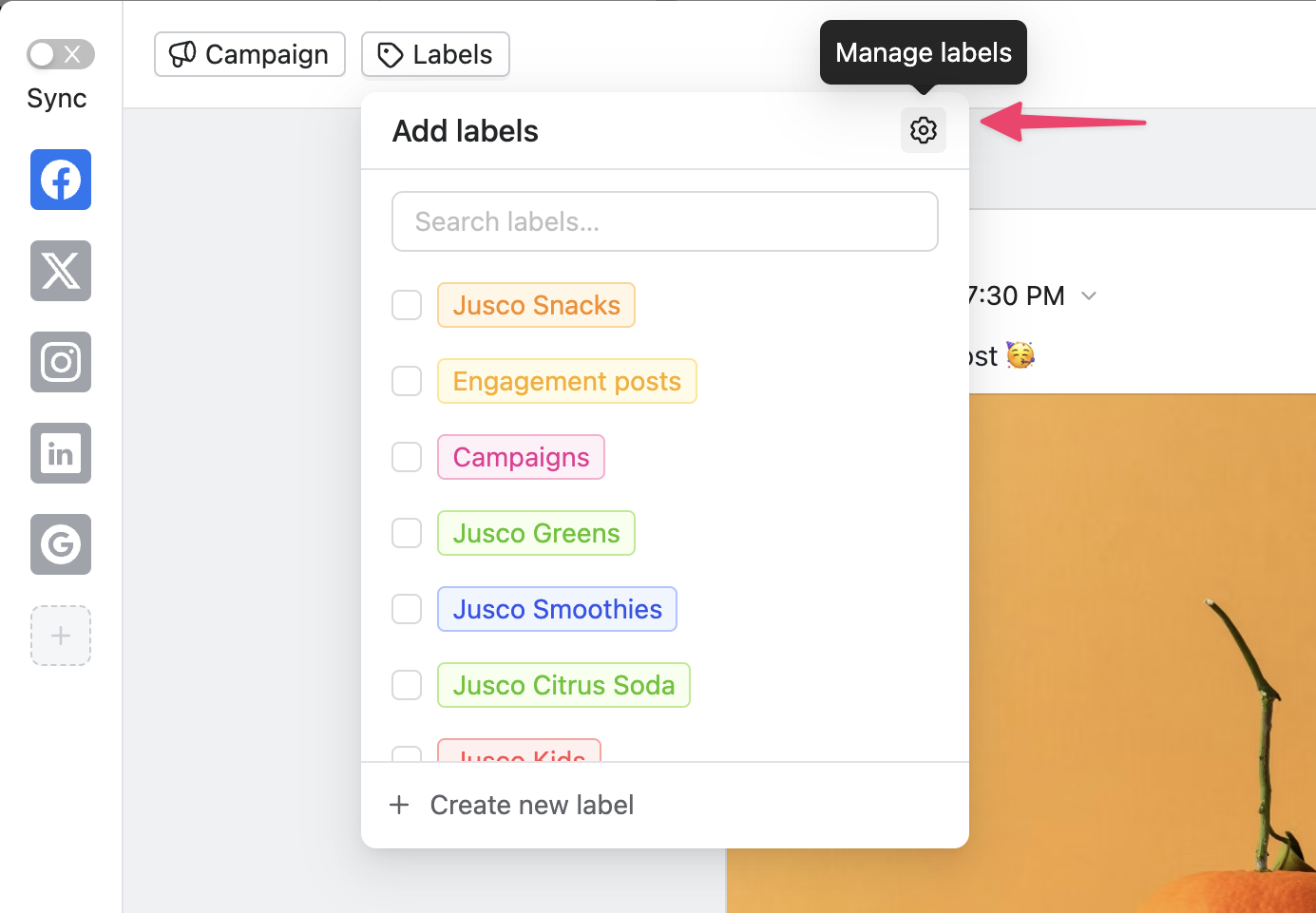1316x913 pixels.
Task: Select the Instagram account icon
Action: point(61,362)
